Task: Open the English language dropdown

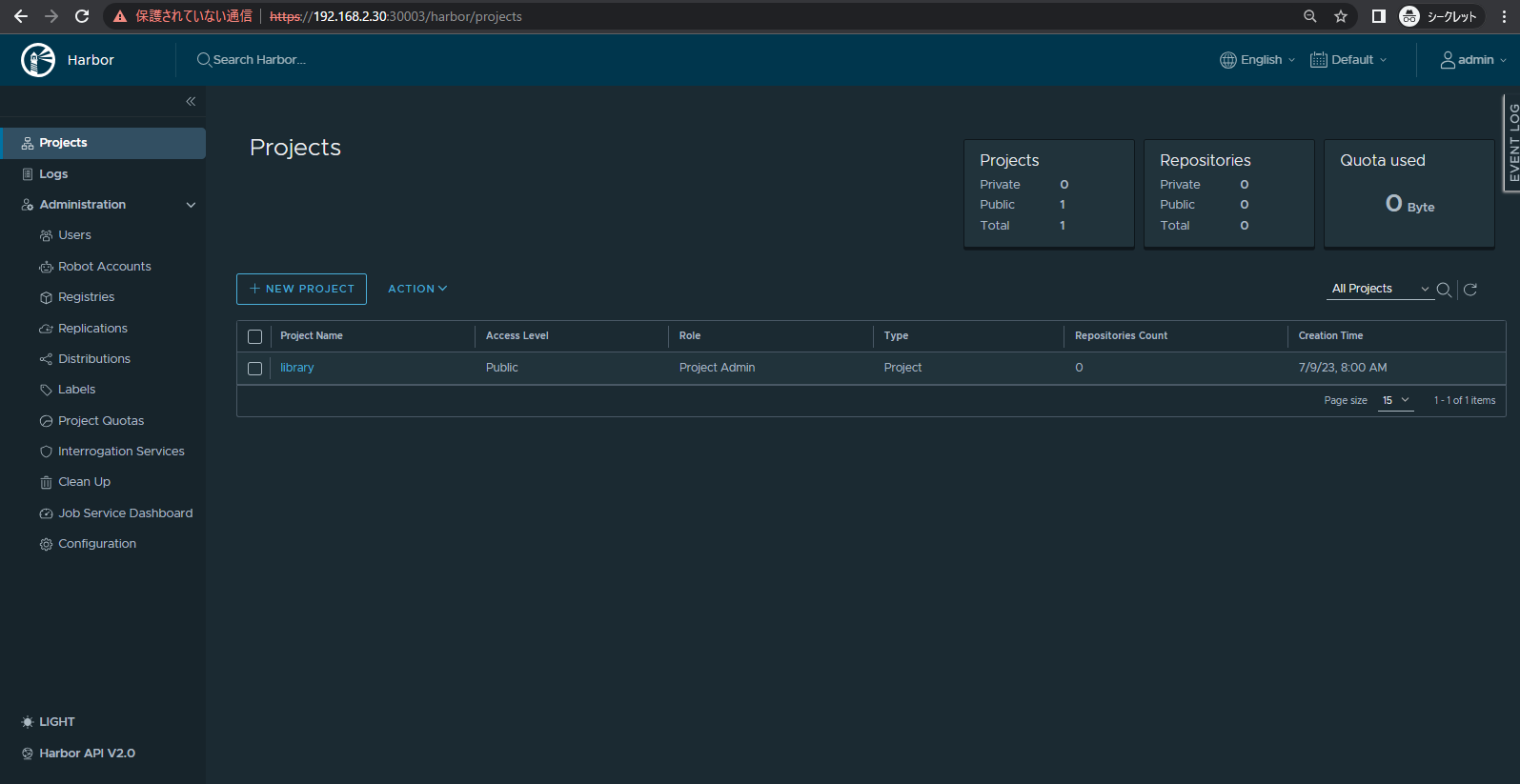Action: coord(1258,60)
